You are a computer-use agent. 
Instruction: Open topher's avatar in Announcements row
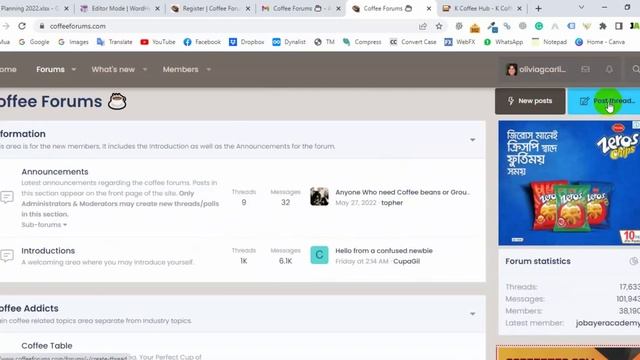319,196
